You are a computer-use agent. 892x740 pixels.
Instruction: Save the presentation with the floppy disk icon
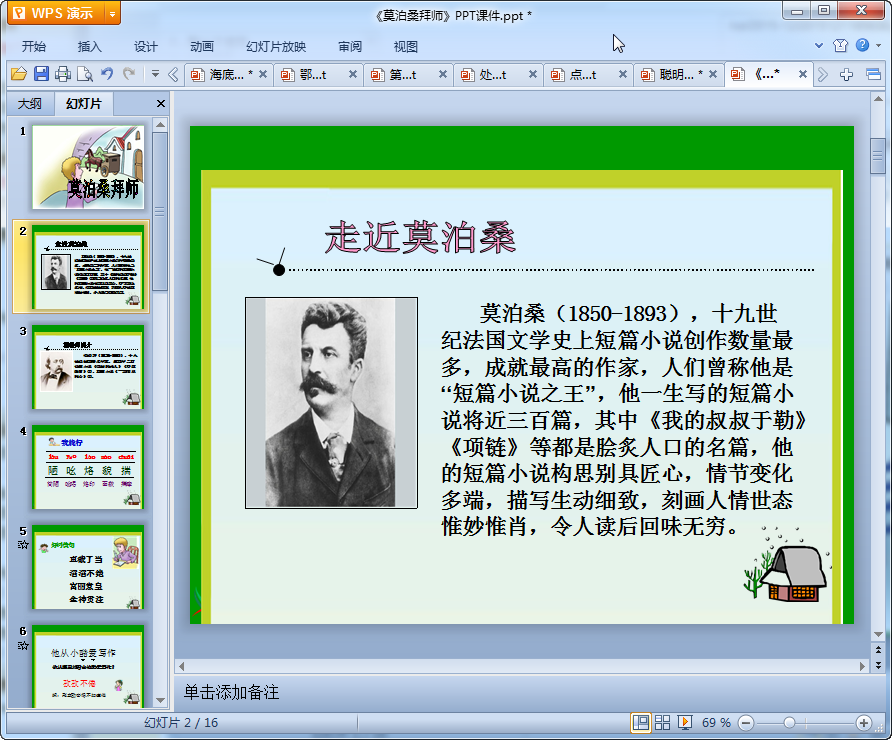coord(41,74)
